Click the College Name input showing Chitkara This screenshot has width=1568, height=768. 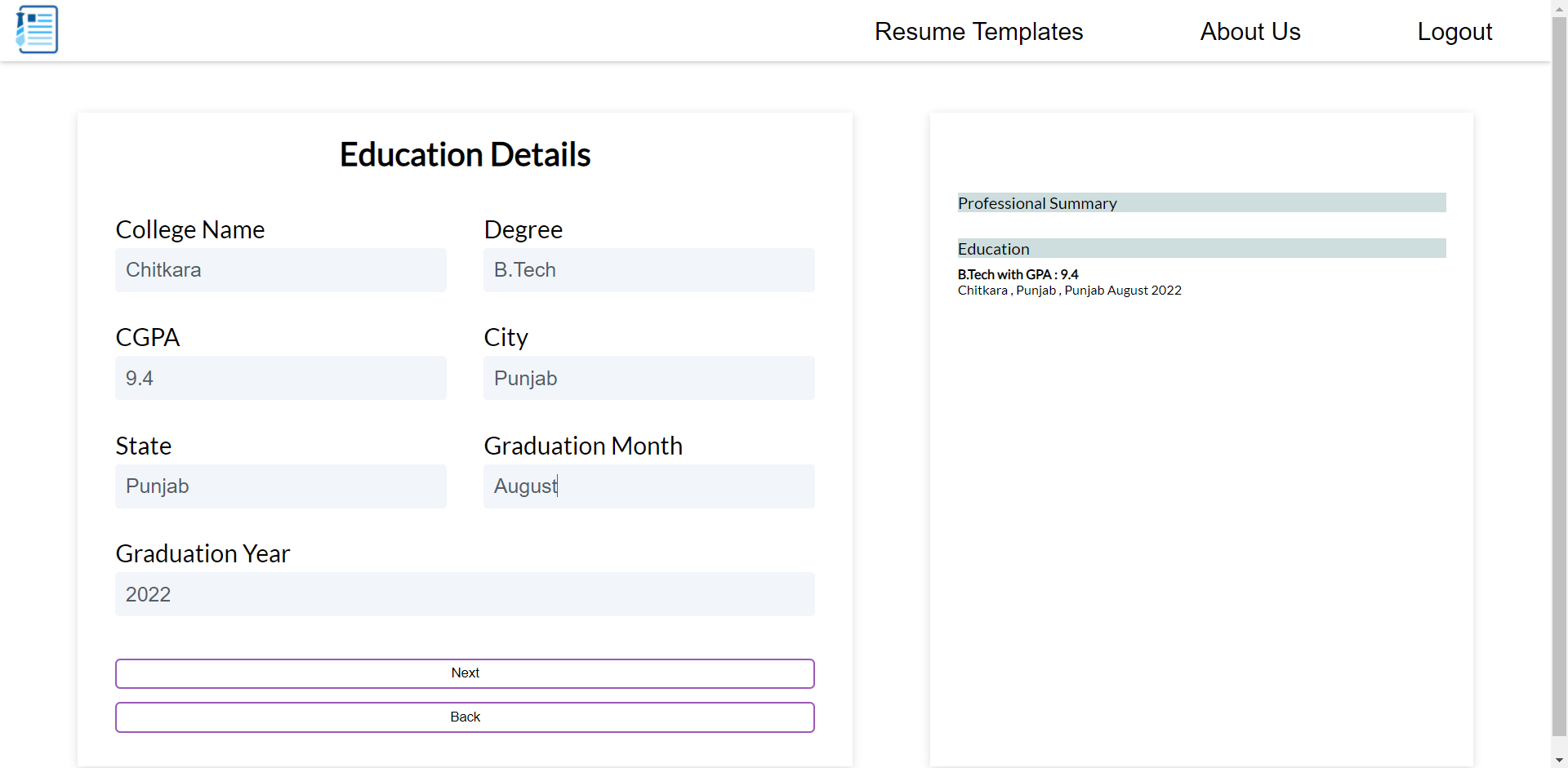click(x=280, y=270)
